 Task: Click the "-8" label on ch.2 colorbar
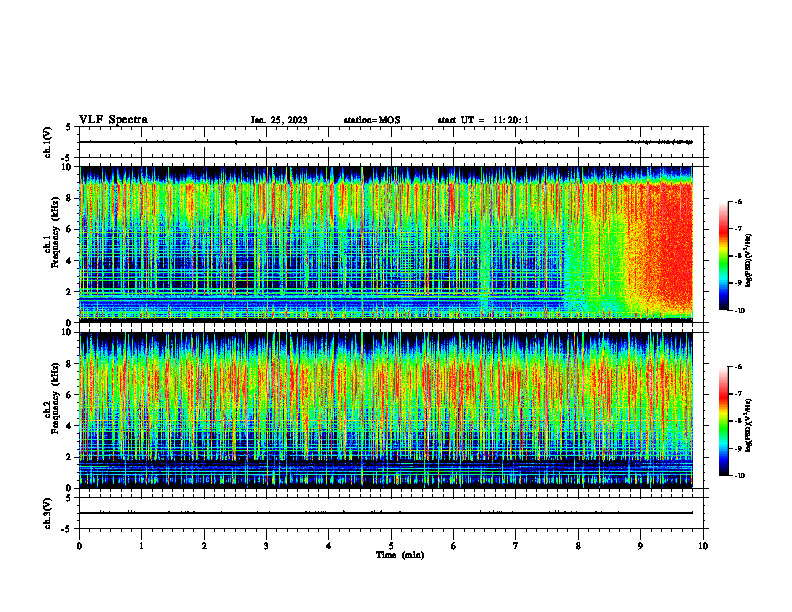pos(738,421)
